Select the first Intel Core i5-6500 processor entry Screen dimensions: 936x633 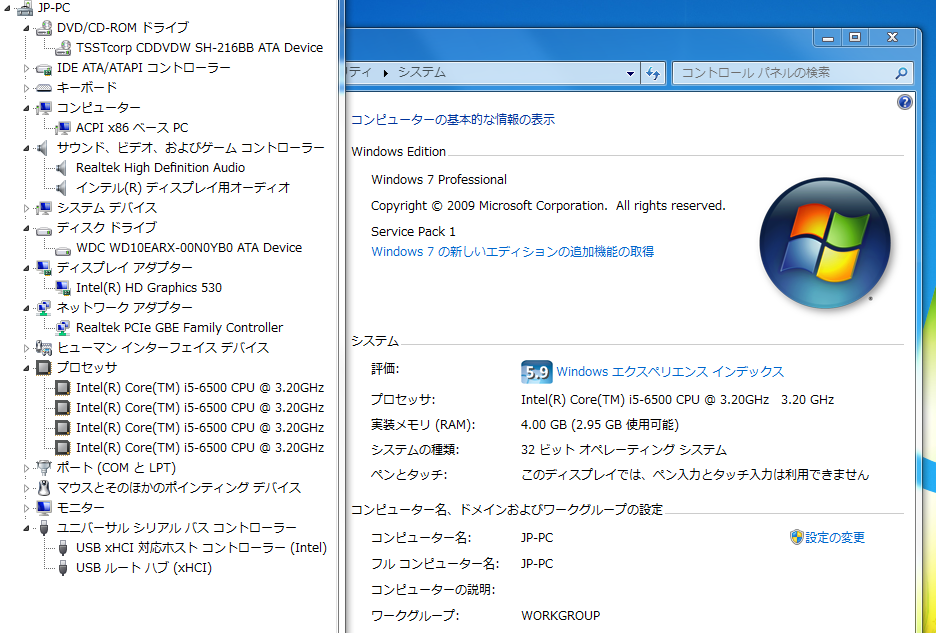200,388
